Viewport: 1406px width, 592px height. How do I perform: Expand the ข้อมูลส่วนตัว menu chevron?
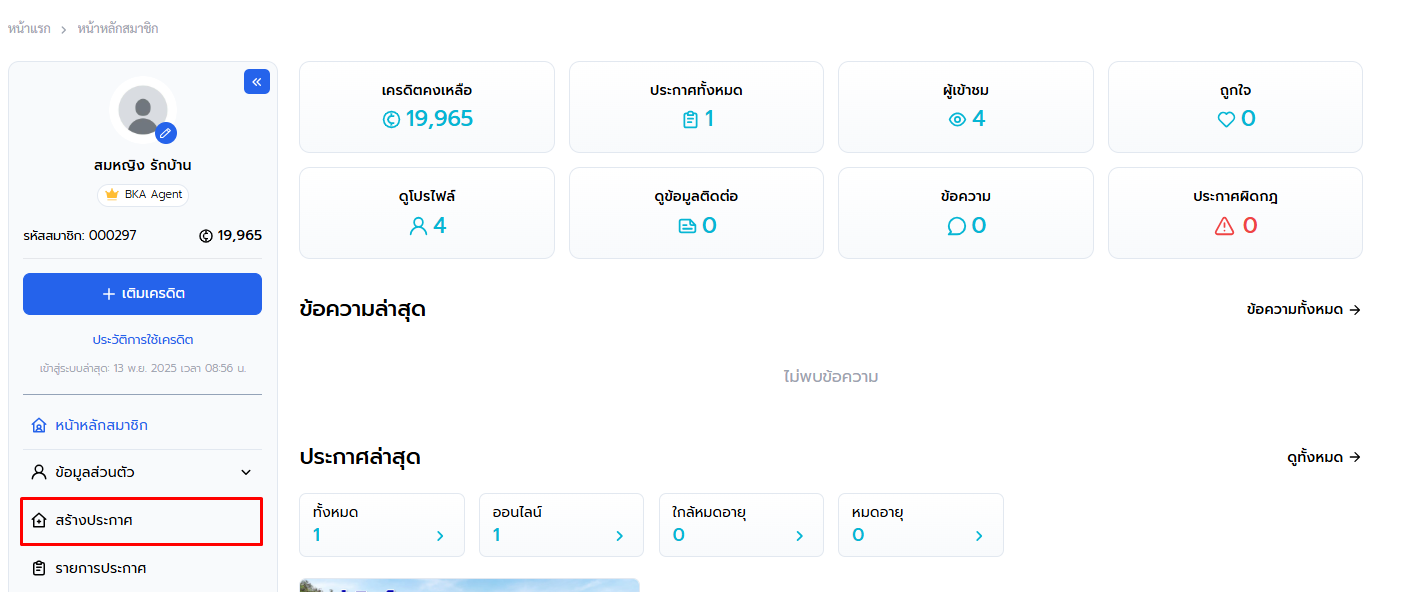(246, 473)
